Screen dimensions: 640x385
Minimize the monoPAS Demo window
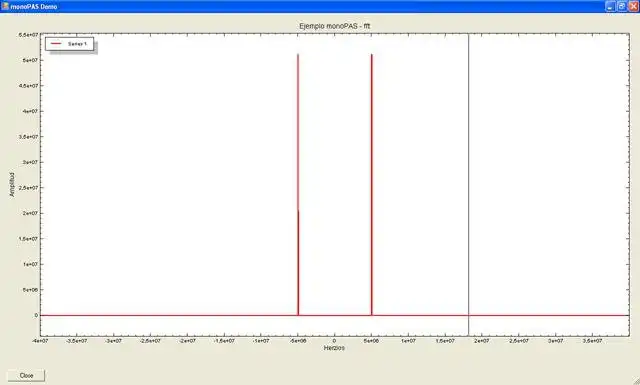click(x=610, y=6)
